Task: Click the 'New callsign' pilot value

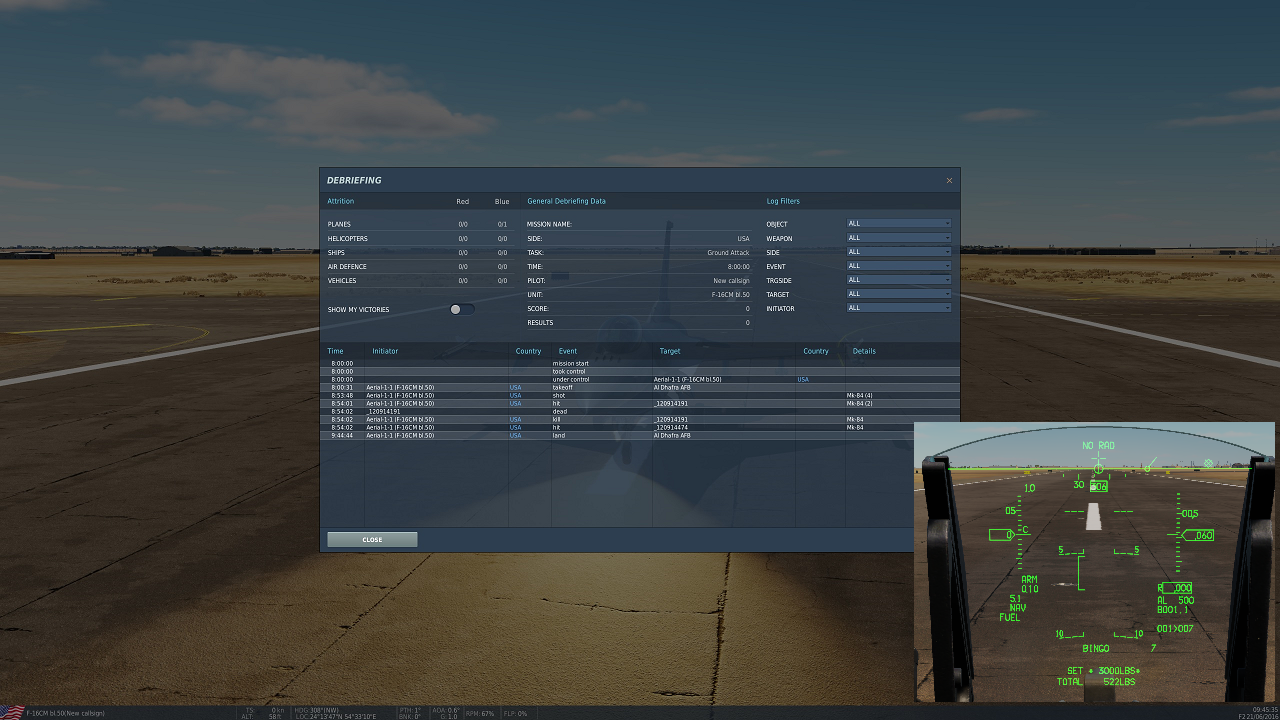Action: [x=731, y=280]
